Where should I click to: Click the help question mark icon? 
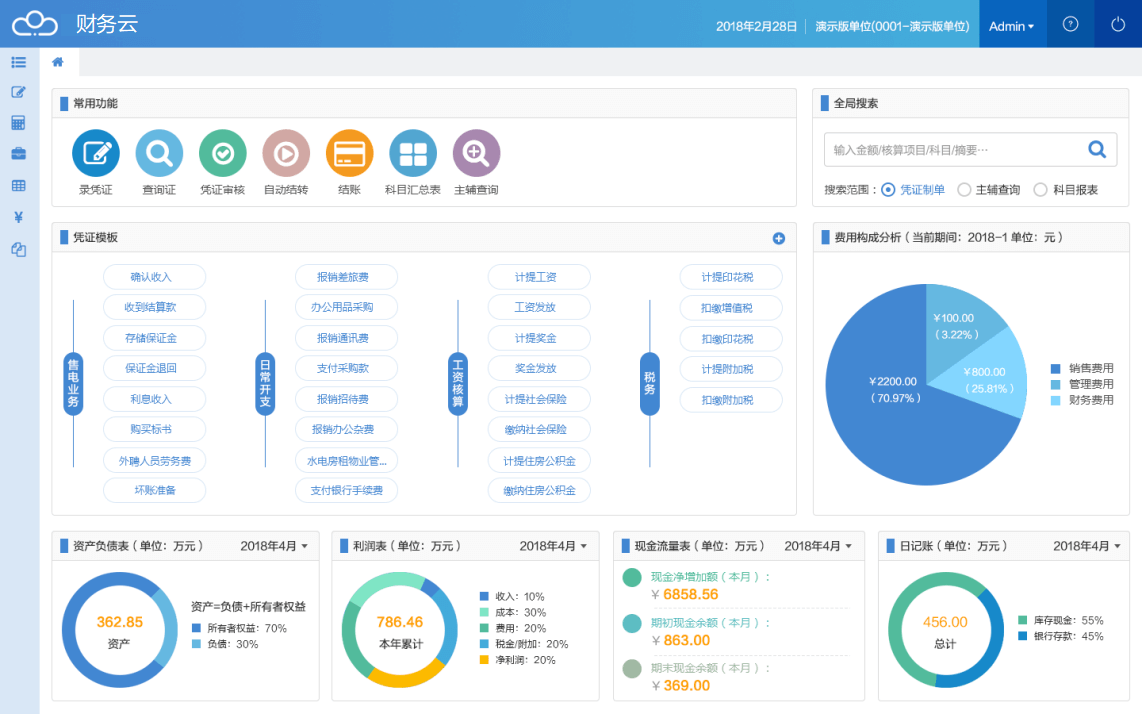coord(1070,25)
